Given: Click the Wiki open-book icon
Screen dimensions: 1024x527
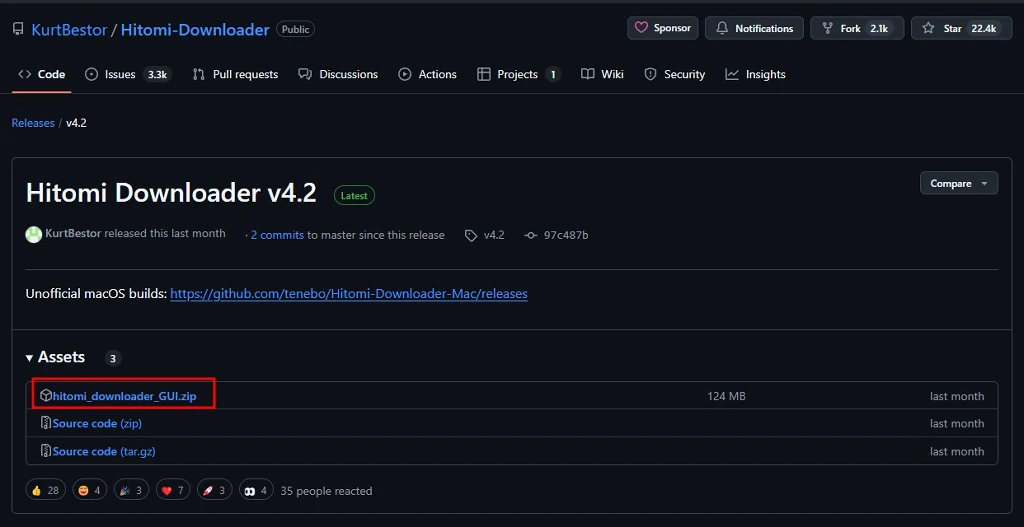Looking at the screenshot, I should [x=587, y=74].
